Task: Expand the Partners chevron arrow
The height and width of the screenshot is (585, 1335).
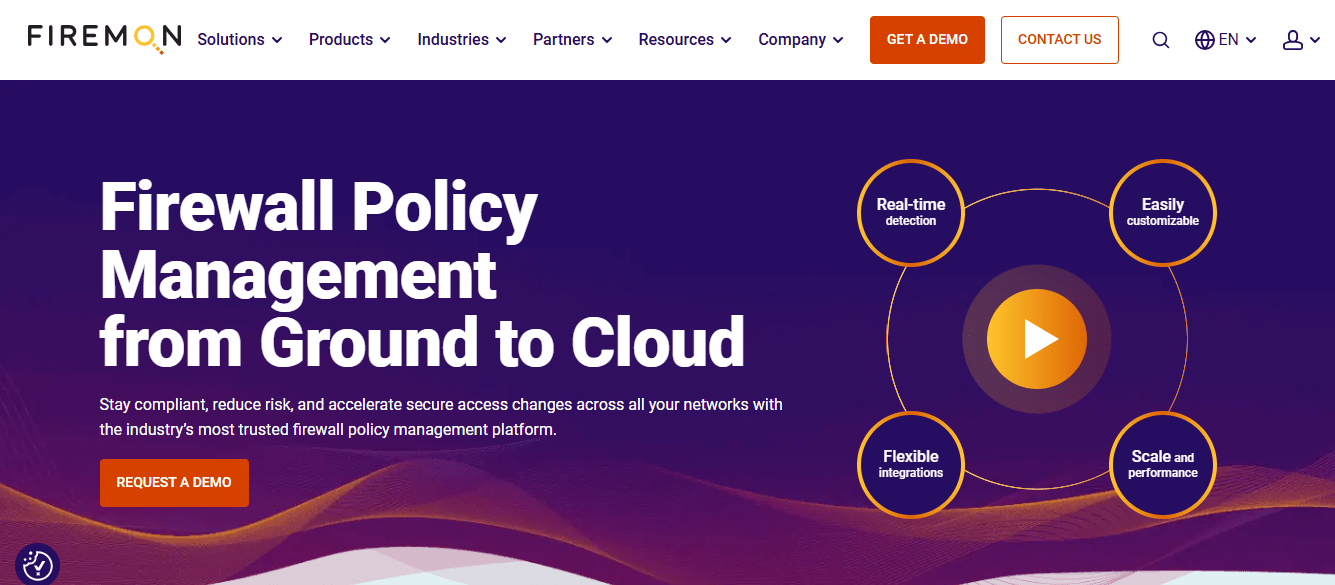Action: [607, 40]
